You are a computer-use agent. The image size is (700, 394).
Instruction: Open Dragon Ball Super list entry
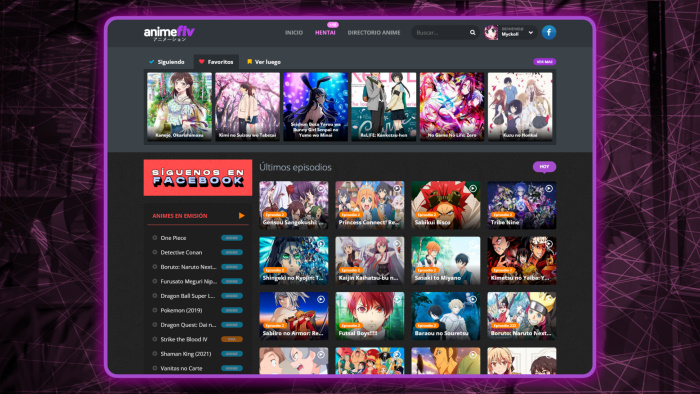click(x=188, y=296)
